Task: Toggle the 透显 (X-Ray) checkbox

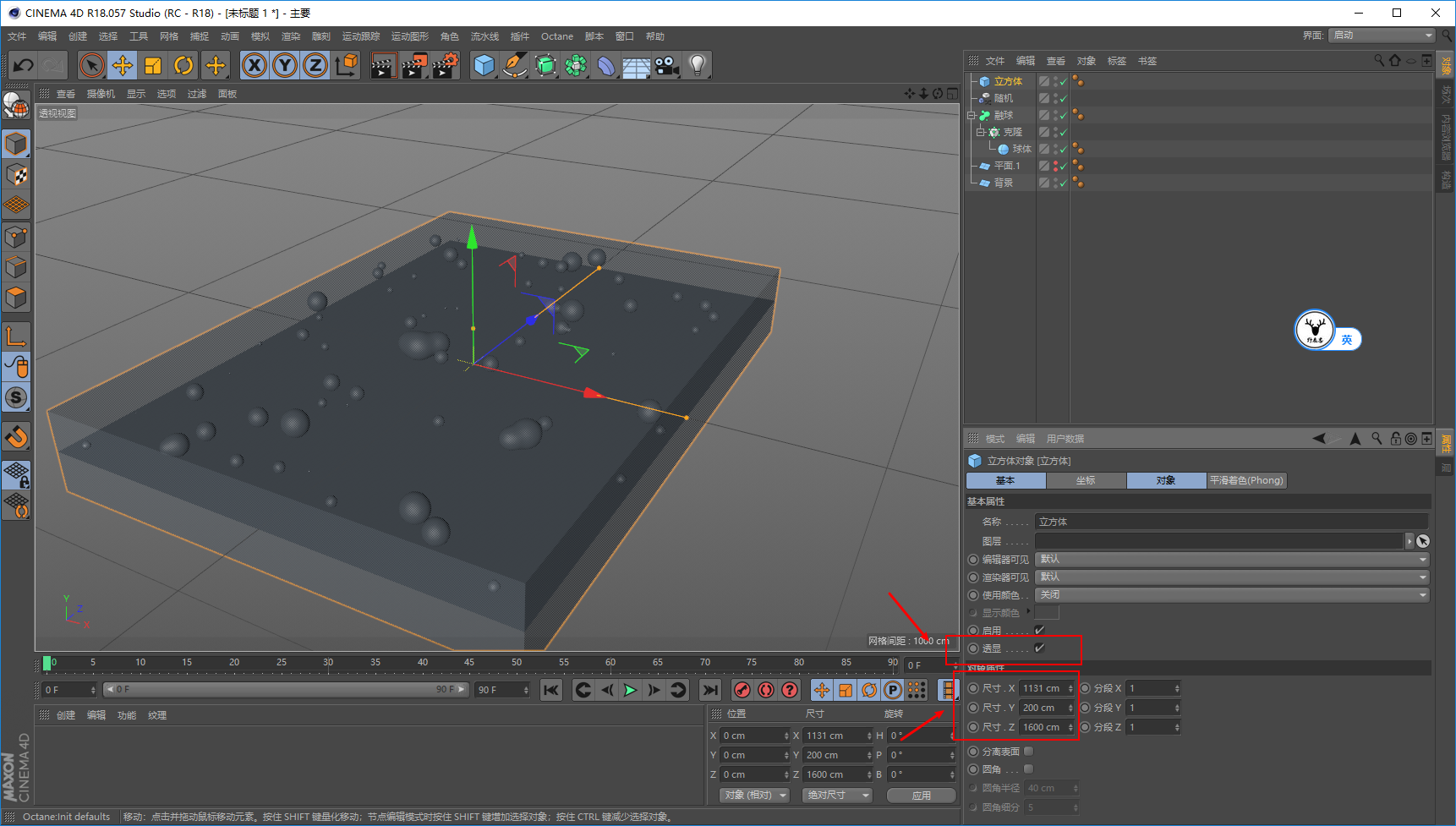Action: coord(1040,648)
